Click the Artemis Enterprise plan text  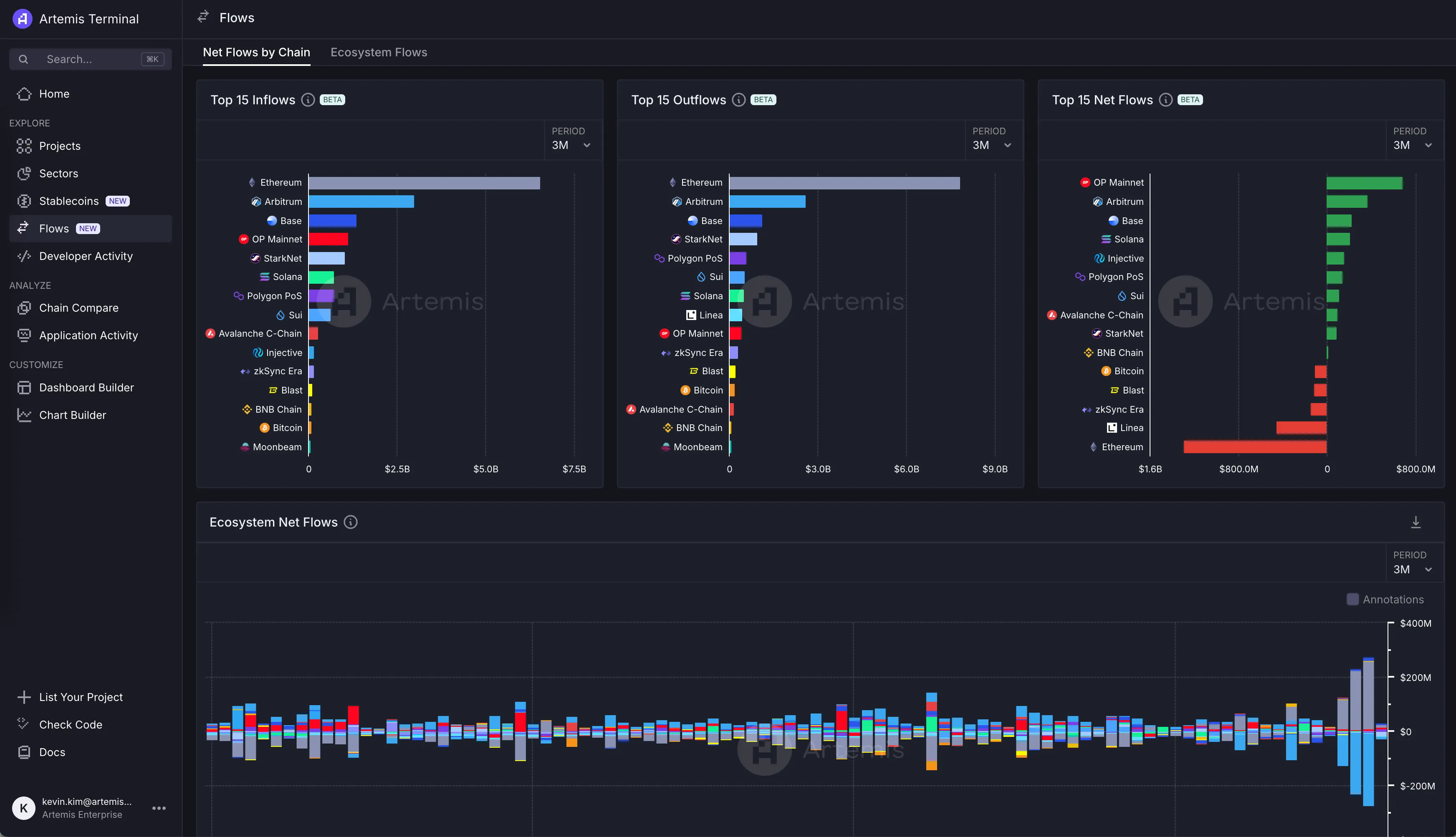coord(82,814)
